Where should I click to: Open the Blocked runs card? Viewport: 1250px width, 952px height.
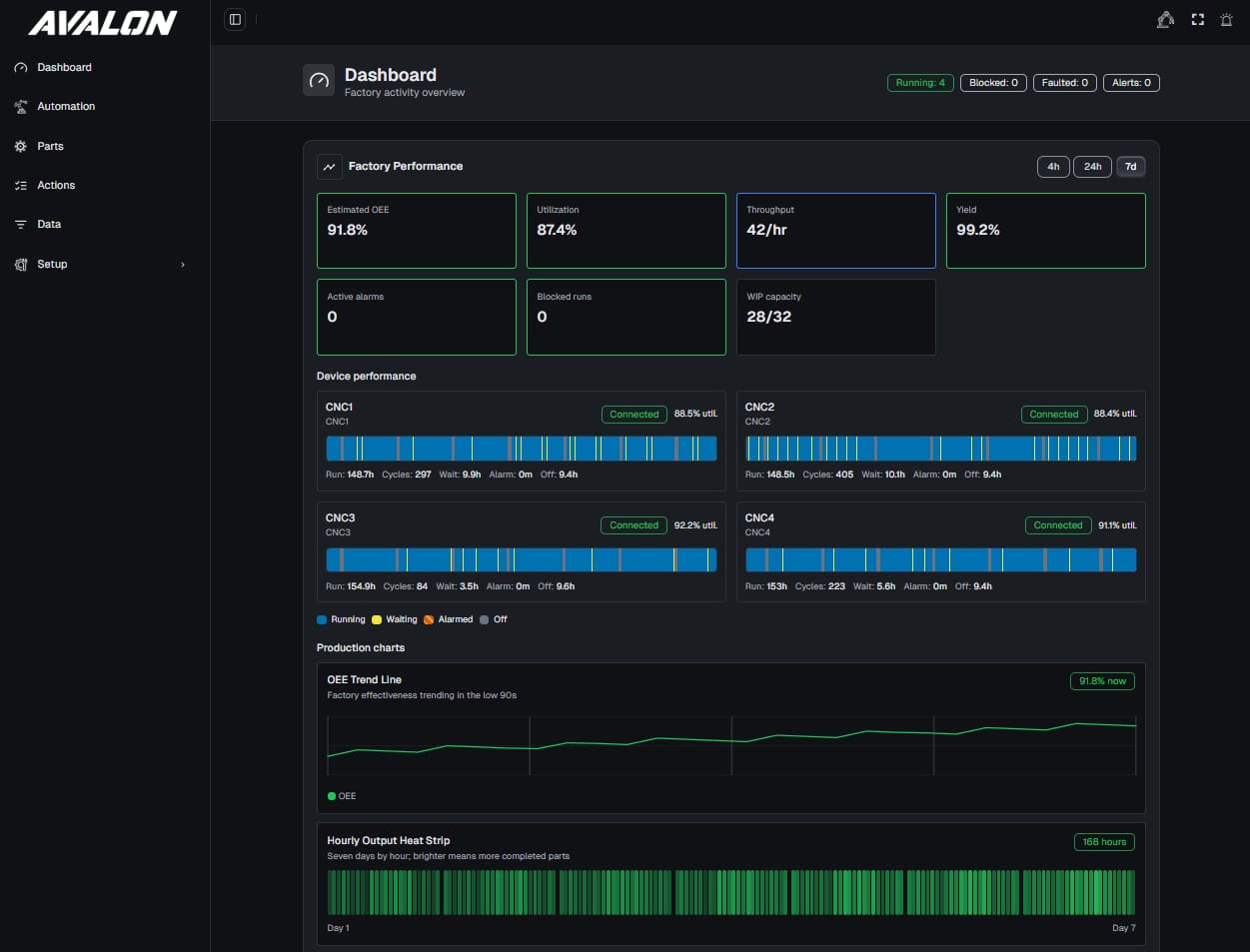click(x=626, y=318)
